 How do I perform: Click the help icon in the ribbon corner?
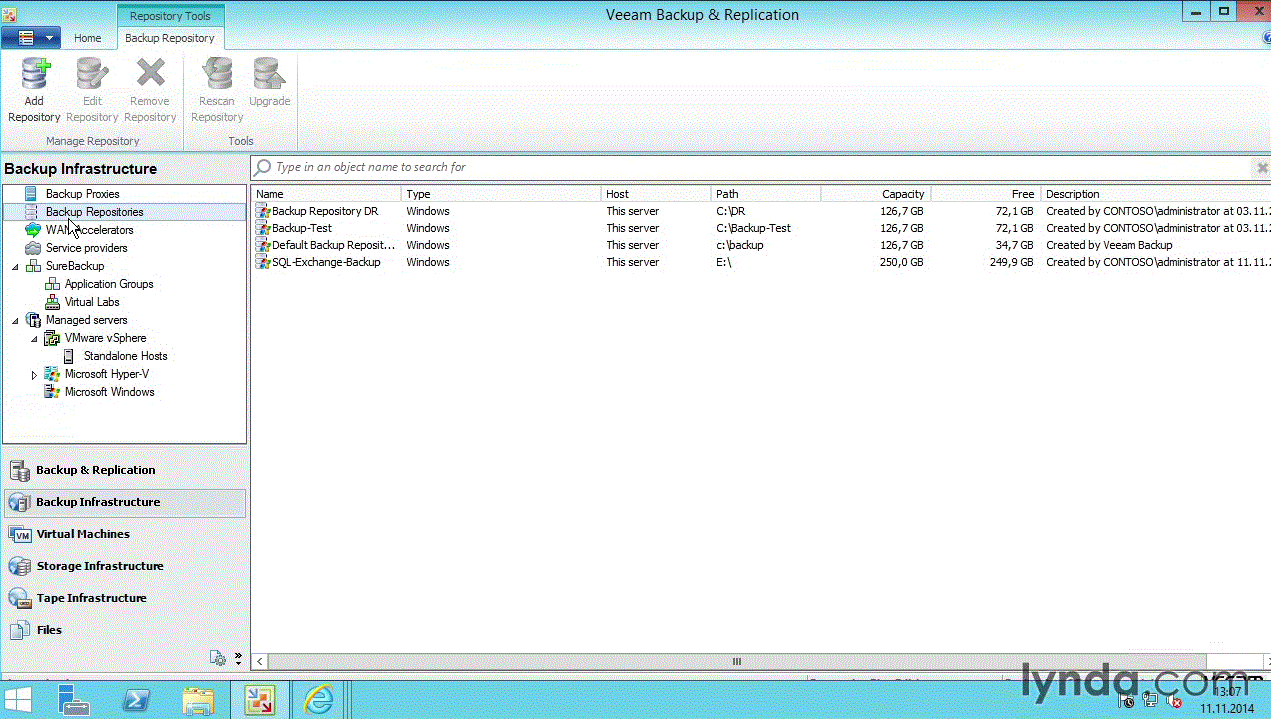click(x=1265, y=38)
